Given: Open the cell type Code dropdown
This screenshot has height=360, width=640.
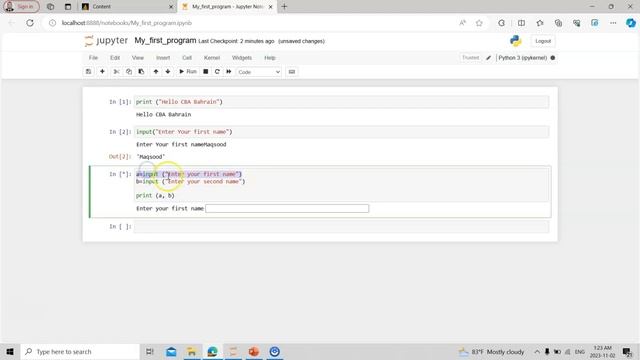Looking at the screenshot, I should (x=259, y=72).
